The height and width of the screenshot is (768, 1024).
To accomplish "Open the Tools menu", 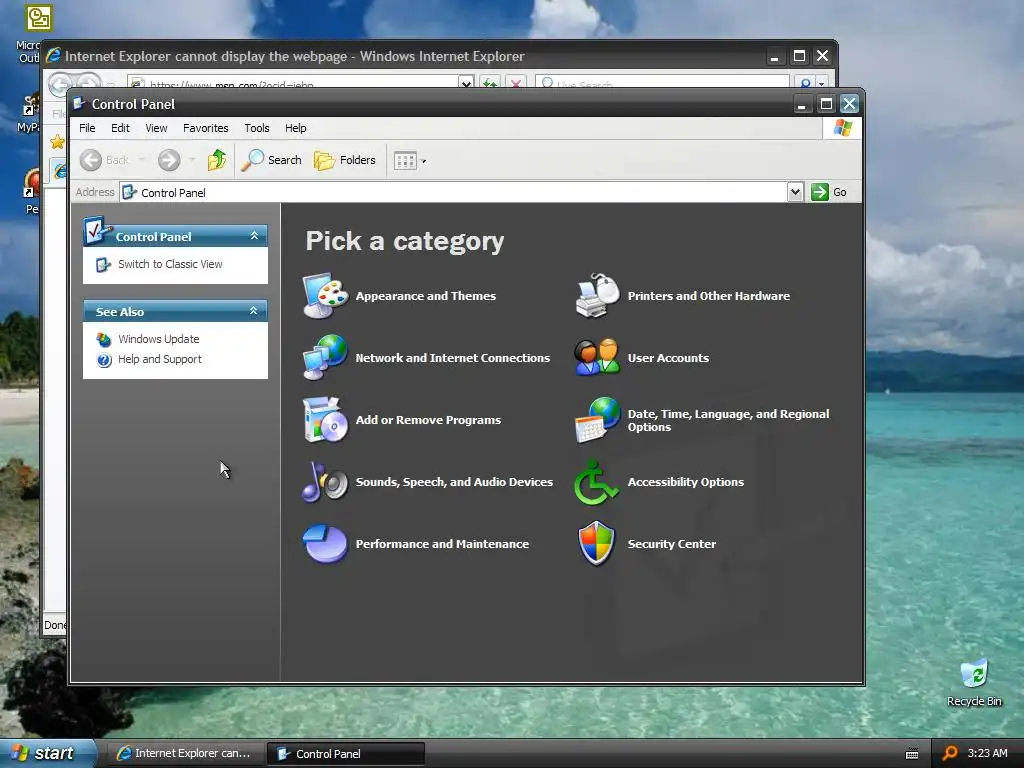I will (257, 128).
